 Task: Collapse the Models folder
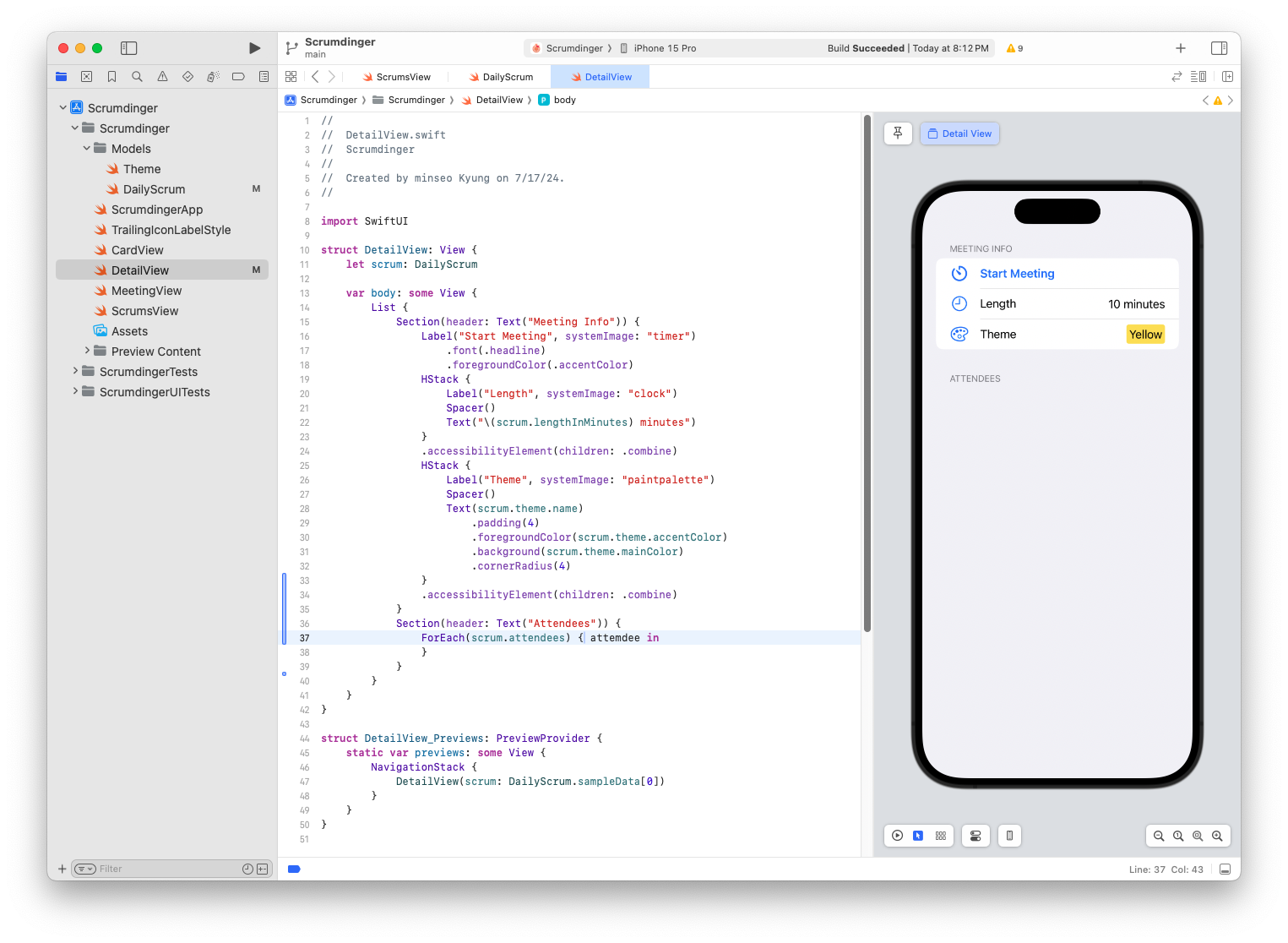click(x=87, y=148)
